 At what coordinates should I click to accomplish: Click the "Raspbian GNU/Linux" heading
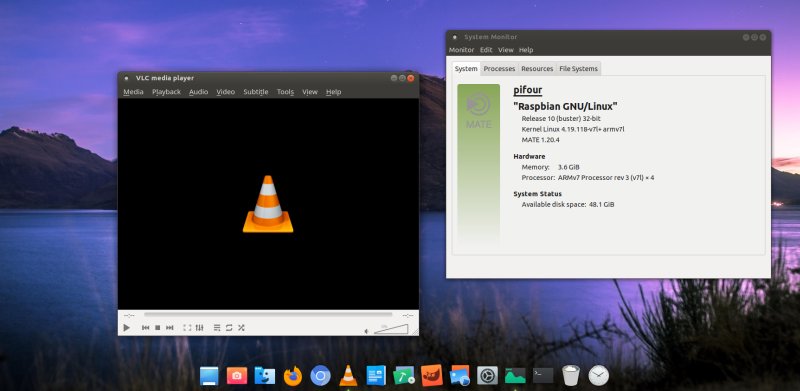click(565, 106)
